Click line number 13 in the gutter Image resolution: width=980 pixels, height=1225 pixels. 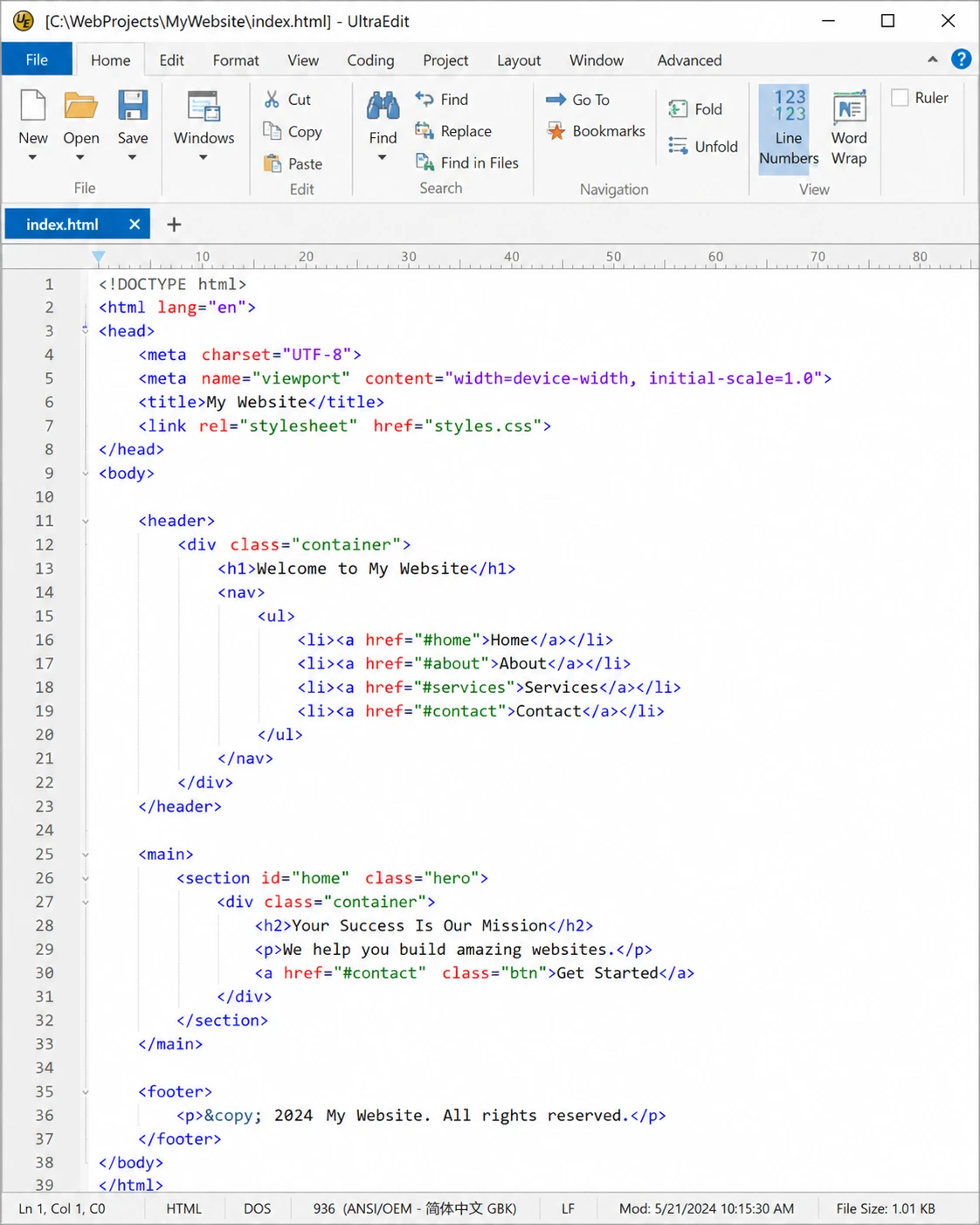(x=44, y=569)
